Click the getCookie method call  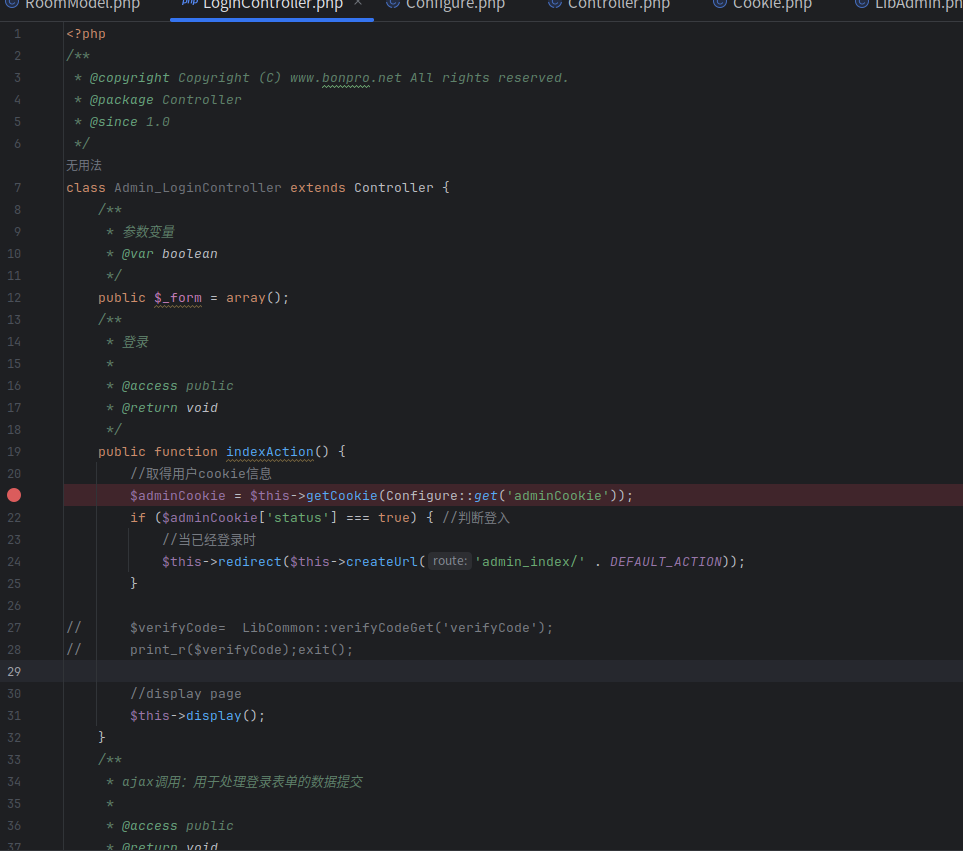(x=341, y=495)
